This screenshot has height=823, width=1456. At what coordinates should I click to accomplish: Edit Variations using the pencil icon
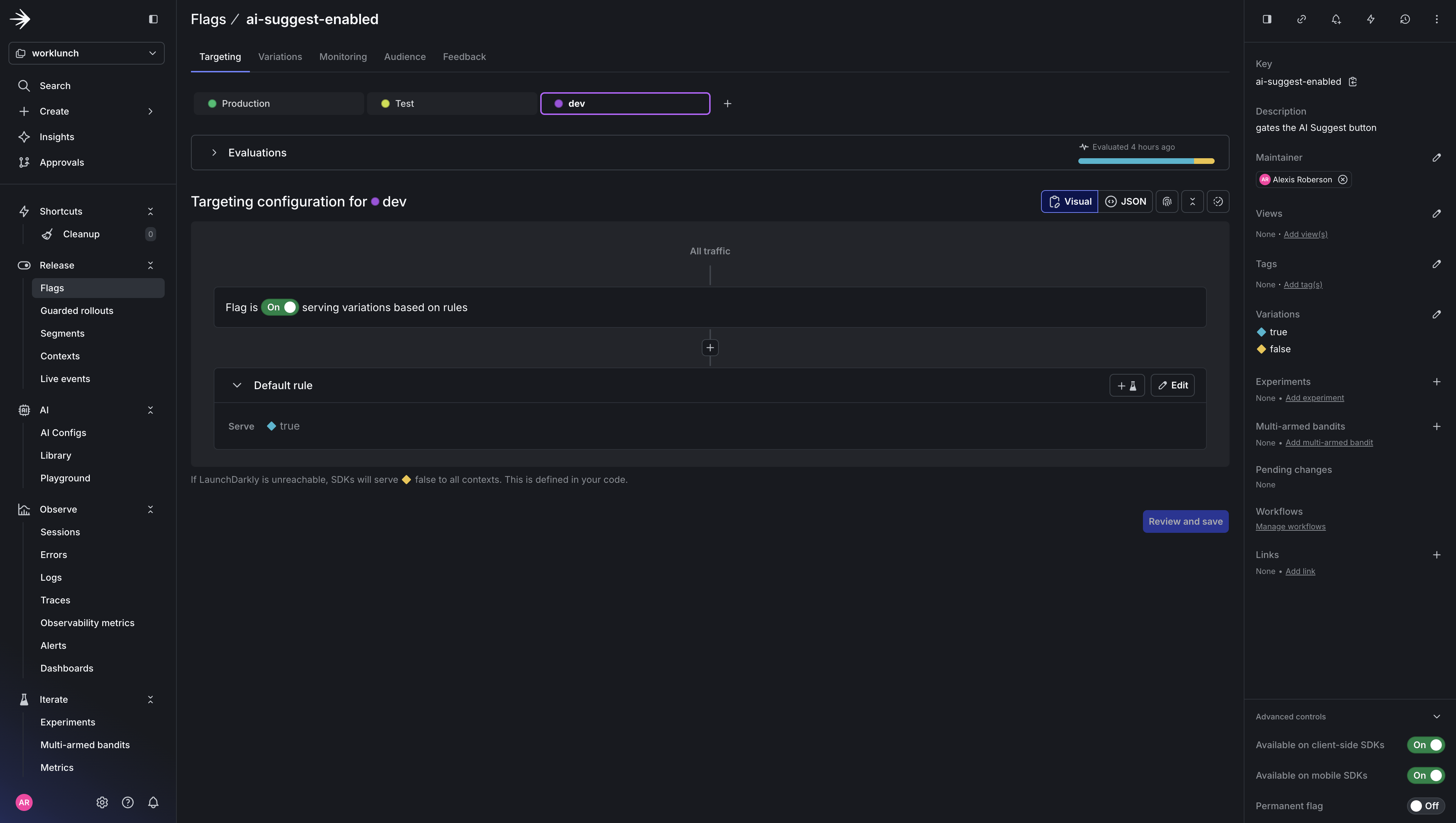point(1437,314)
